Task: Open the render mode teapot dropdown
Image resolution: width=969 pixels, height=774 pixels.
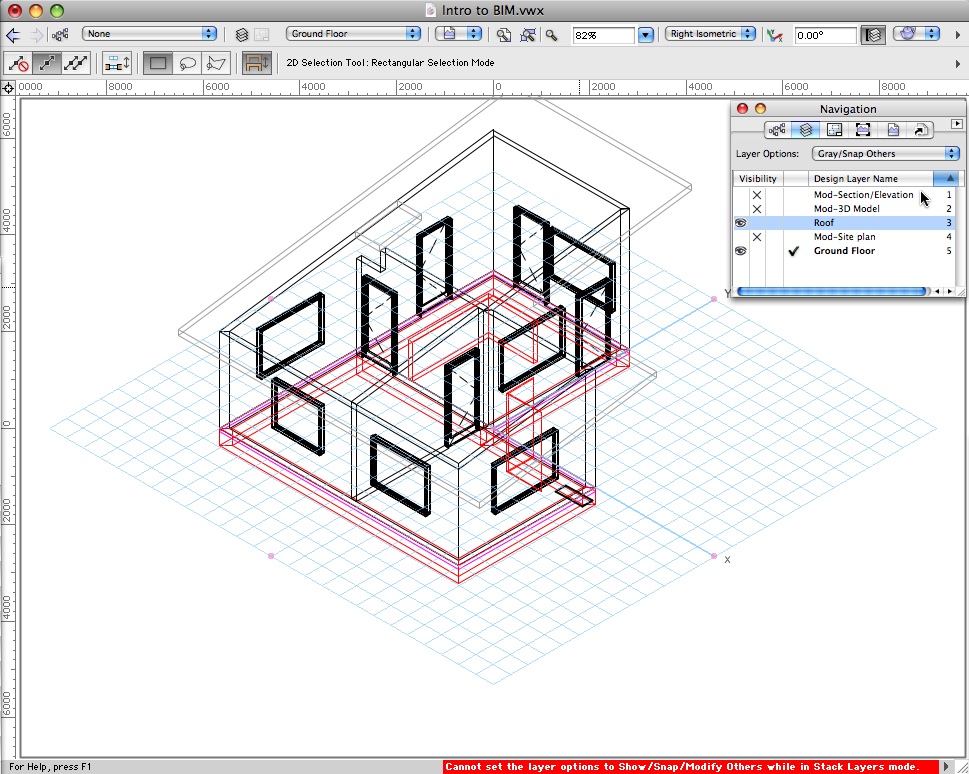Action: (916, 34)
